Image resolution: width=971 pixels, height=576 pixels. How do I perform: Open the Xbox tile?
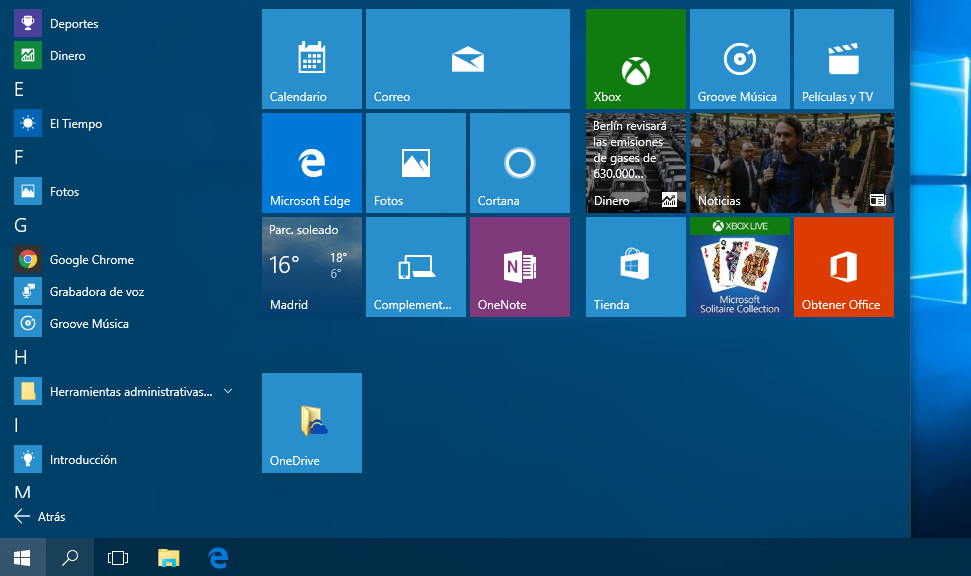(x=635, y=59)
